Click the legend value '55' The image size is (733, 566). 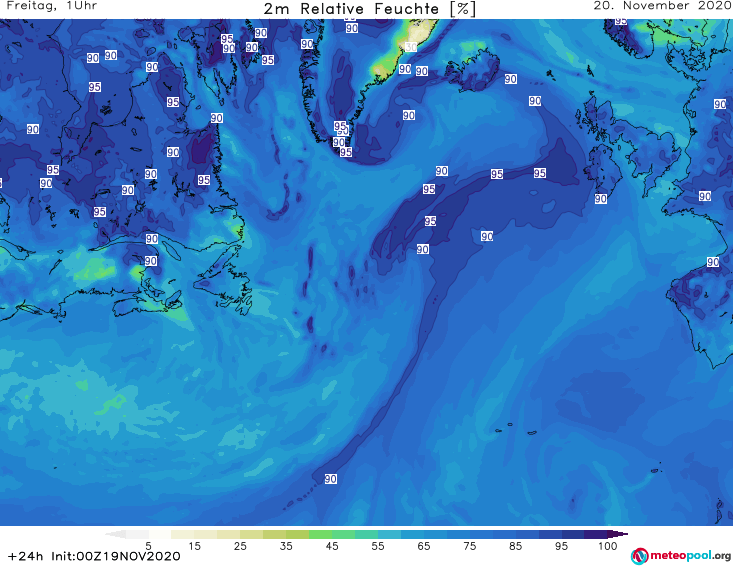click(x=378, y=546)
